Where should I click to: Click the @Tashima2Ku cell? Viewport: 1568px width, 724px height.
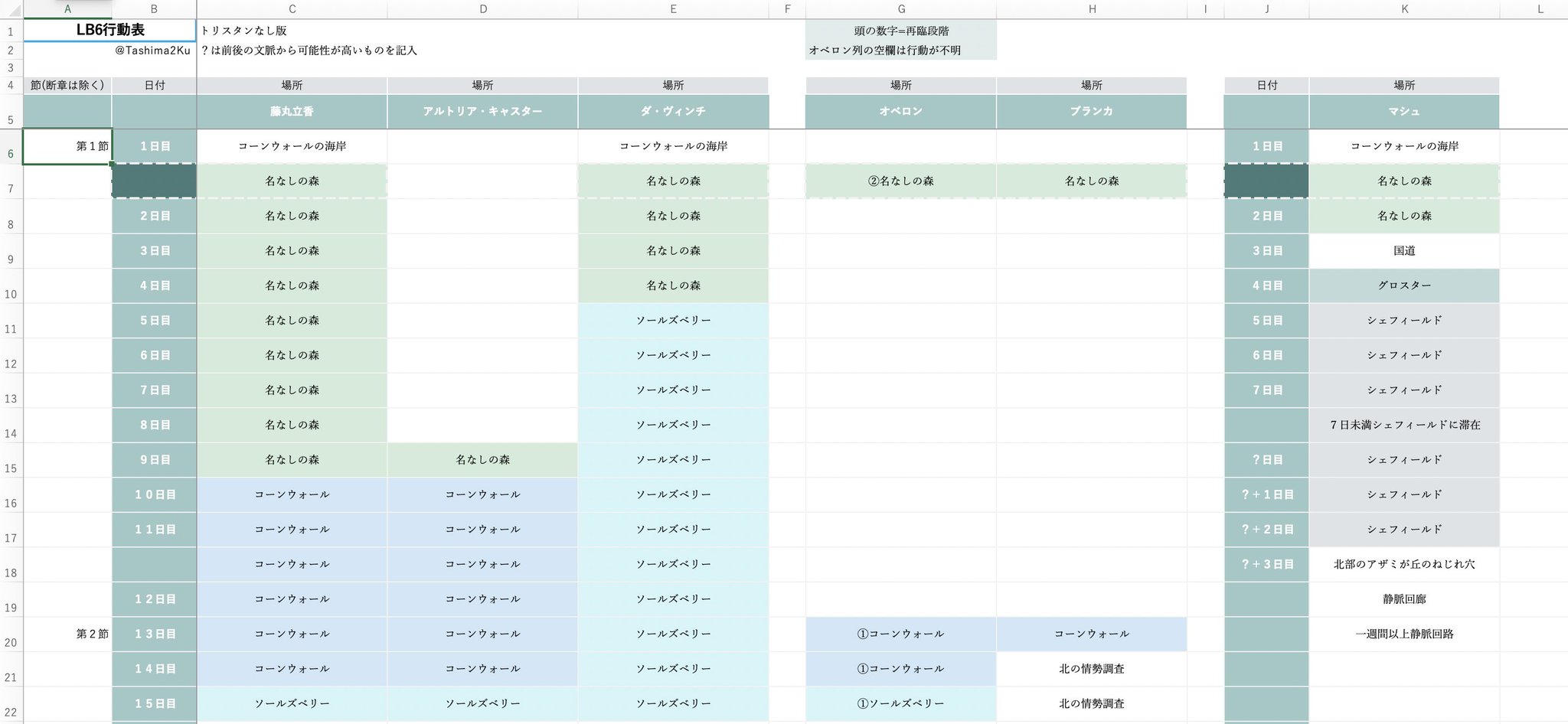152,51
